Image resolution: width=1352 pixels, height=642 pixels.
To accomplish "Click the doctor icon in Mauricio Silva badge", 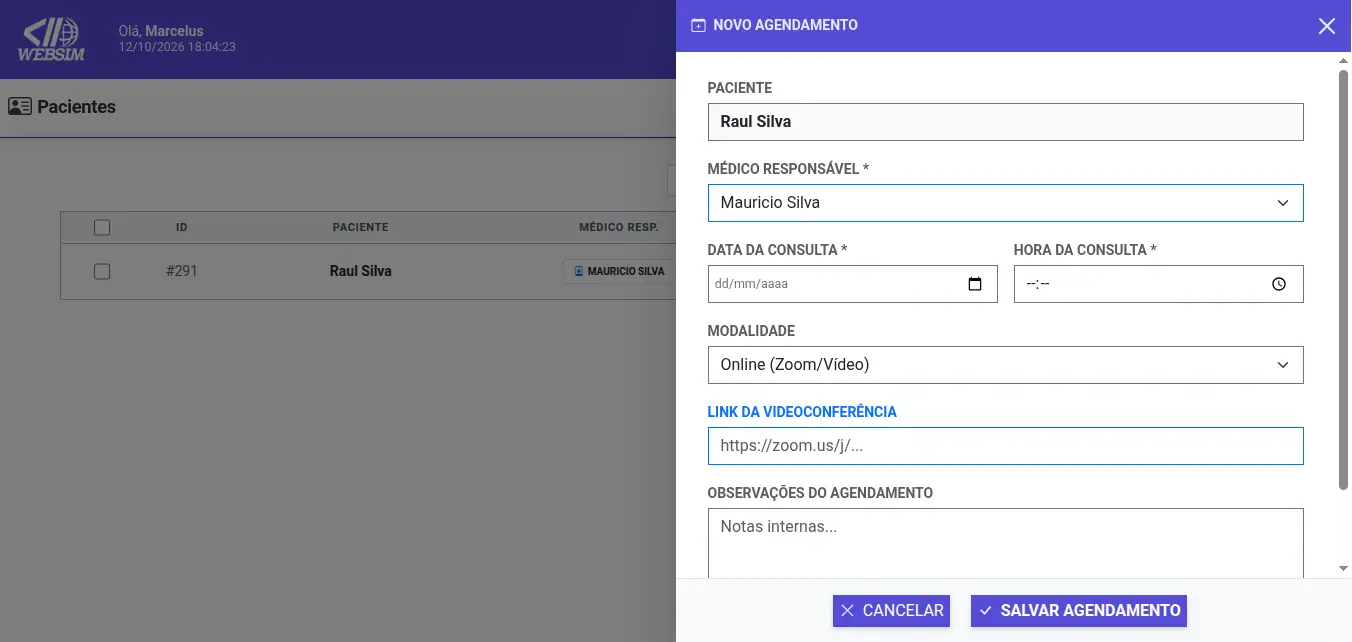I will point(579,271).
